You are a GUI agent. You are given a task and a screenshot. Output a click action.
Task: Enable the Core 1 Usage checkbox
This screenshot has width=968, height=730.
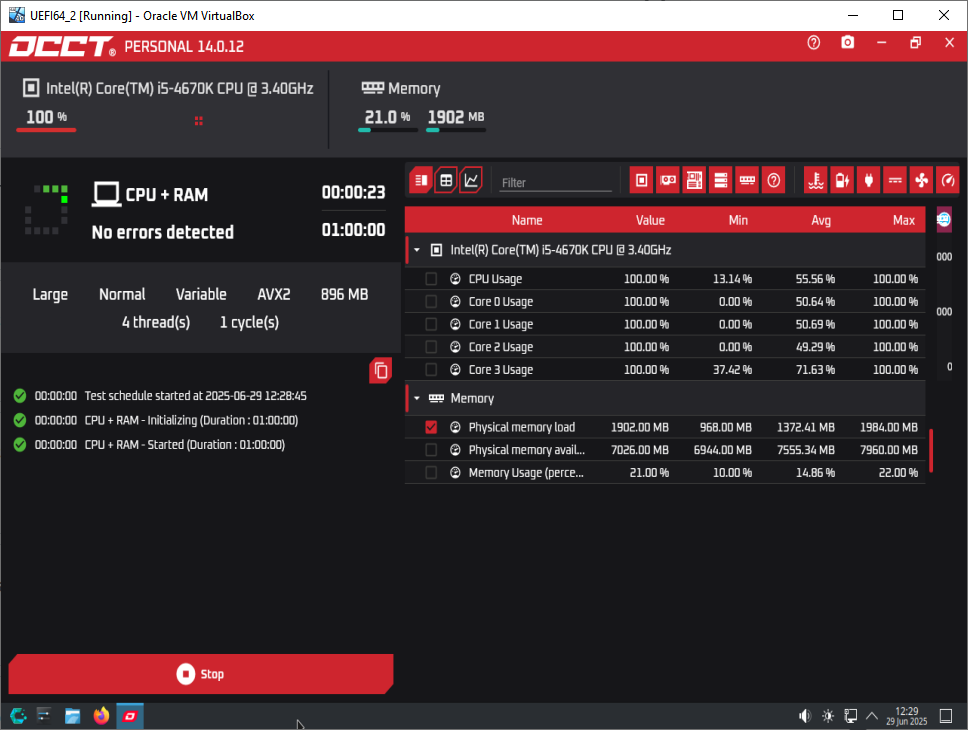click(431, 324)
